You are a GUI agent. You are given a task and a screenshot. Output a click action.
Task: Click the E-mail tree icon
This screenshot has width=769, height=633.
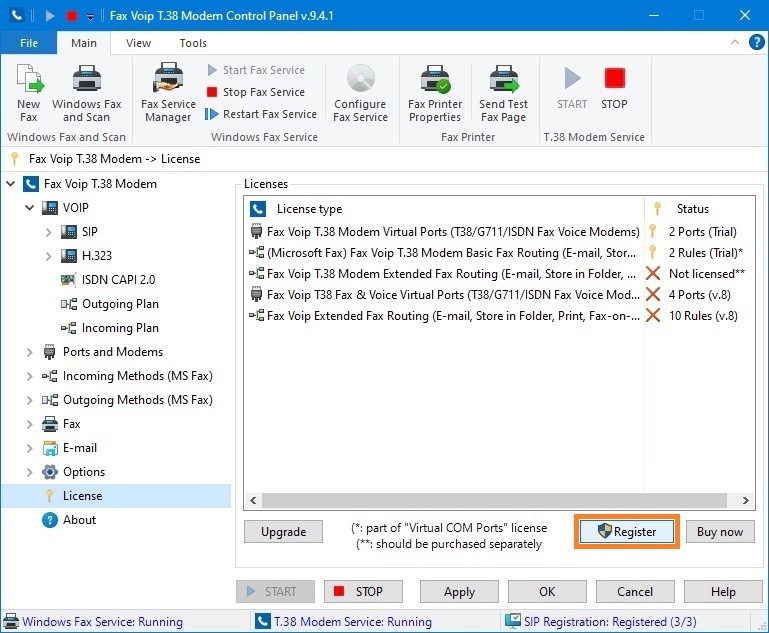50,448
